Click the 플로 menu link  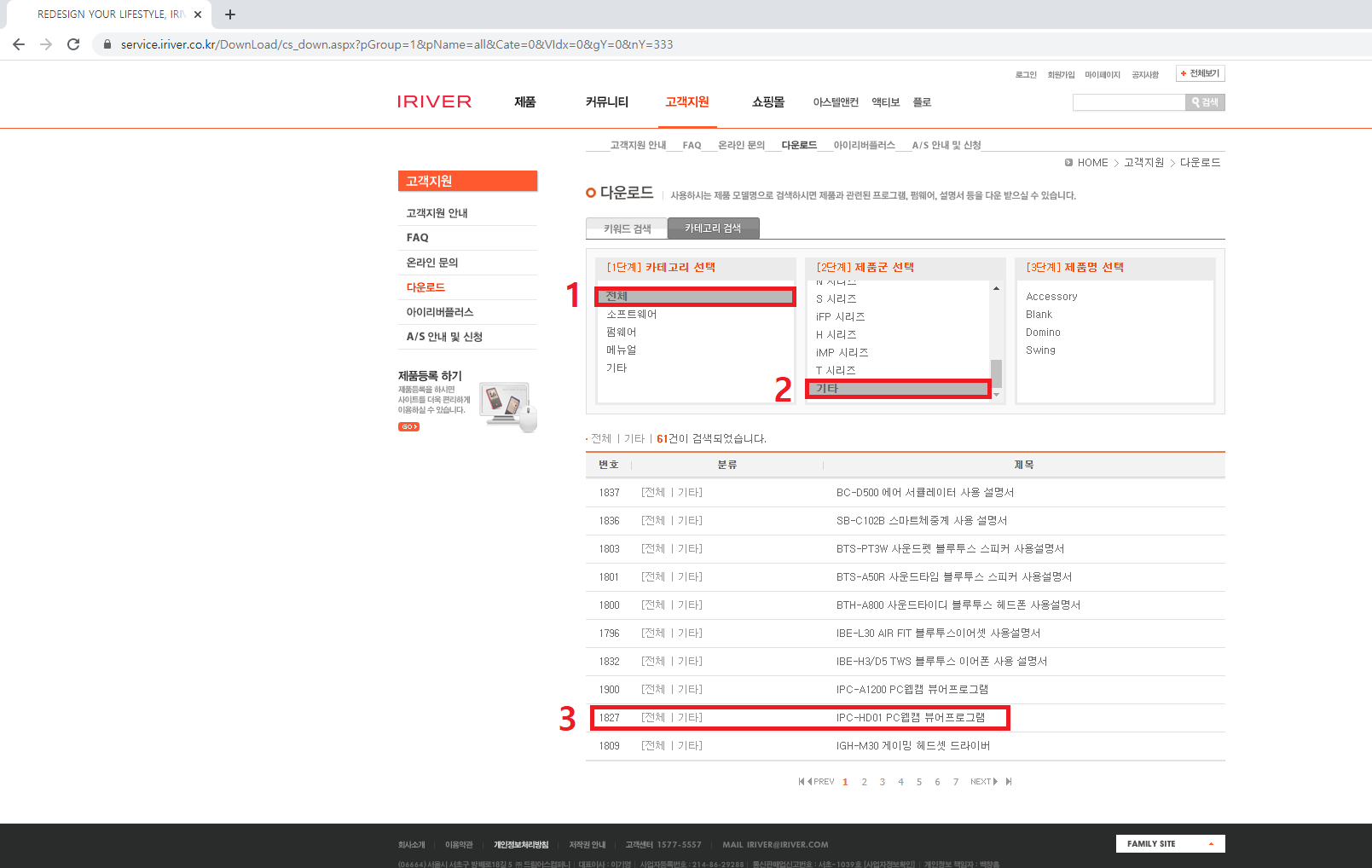(922, 102)
